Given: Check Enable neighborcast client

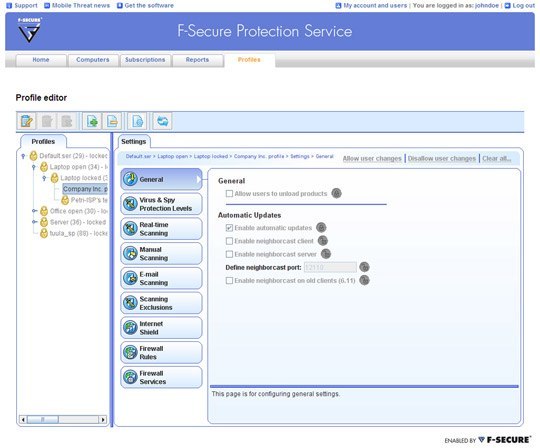Looking at the screenshot, I should pyautogui.click(x=229, y=241).
